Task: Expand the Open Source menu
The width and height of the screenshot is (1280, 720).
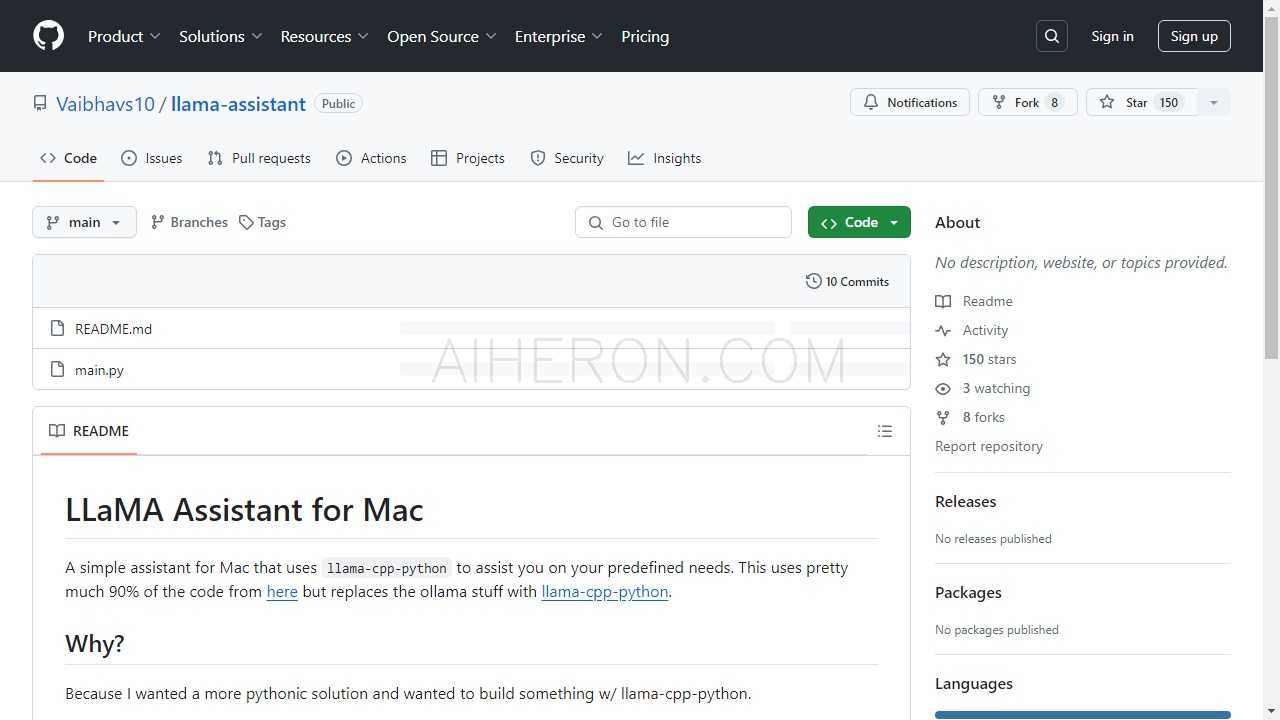Action: tap(442, 36)
